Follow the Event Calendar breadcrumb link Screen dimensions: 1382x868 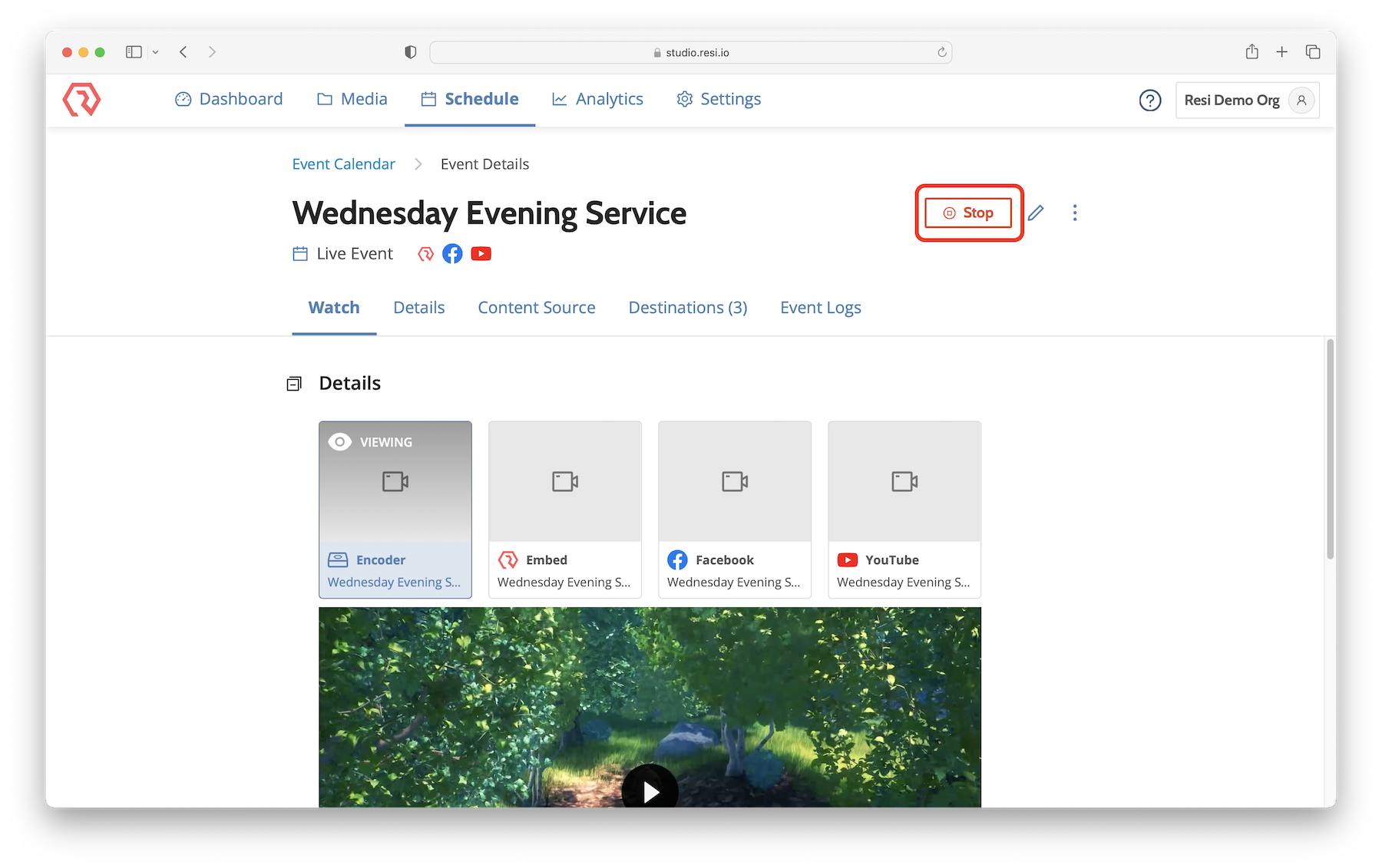343,164
